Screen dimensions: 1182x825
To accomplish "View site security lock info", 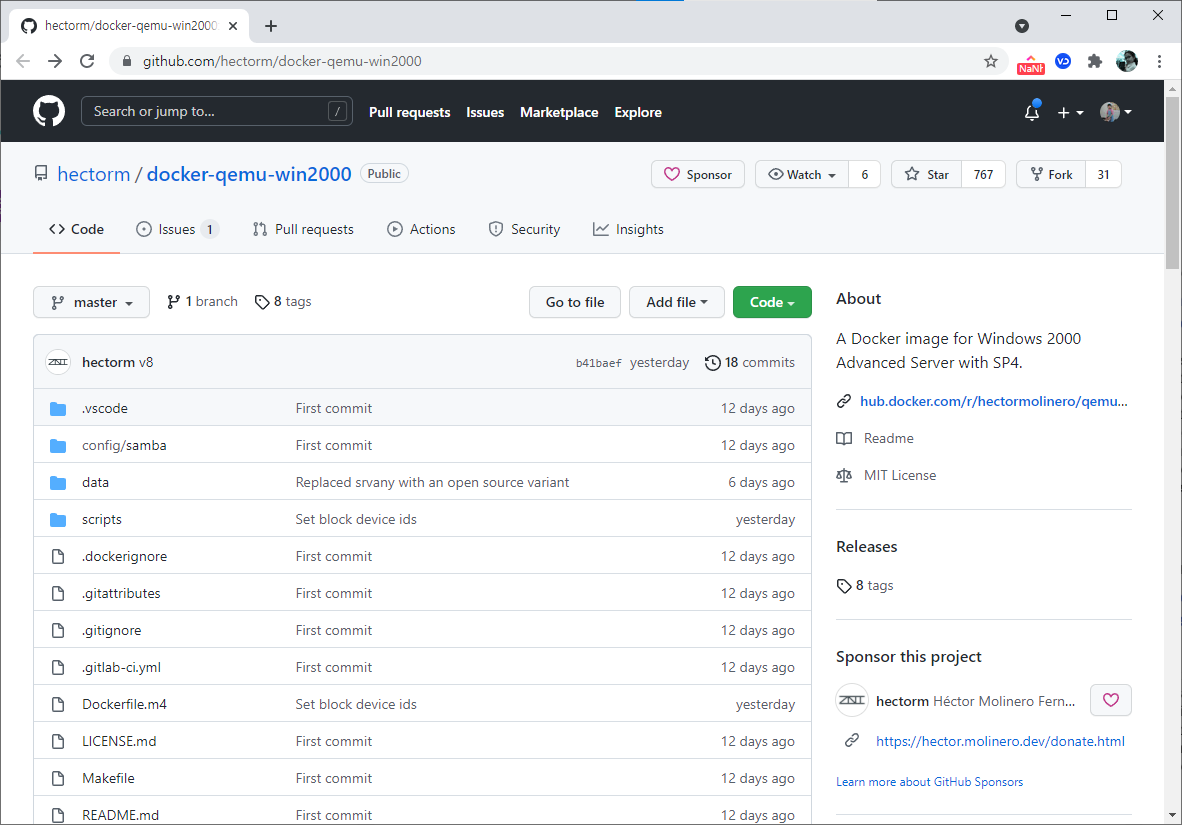I will (127, 61).
